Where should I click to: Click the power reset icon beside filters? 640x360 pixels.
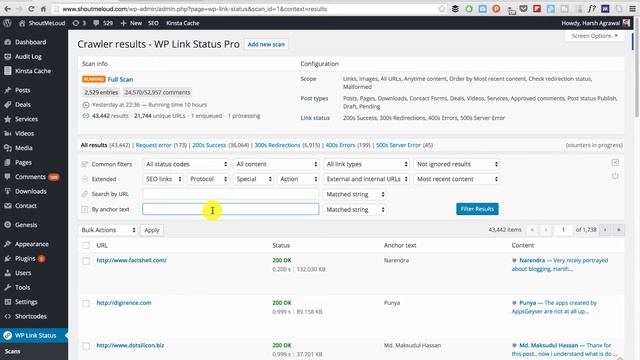(x=615, y=176)
